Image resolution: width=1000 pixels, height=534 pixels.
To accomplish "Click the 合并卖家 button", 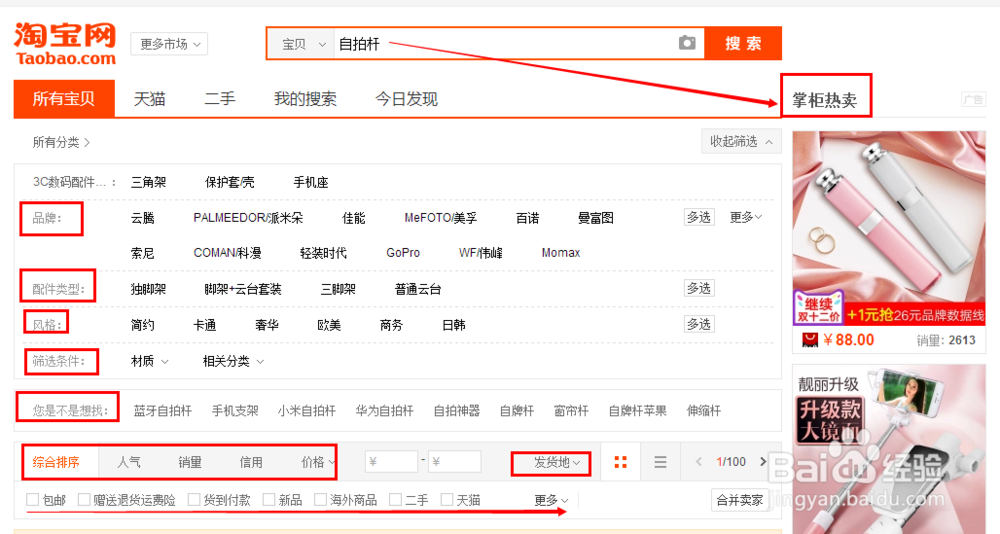I will (739, 500).
